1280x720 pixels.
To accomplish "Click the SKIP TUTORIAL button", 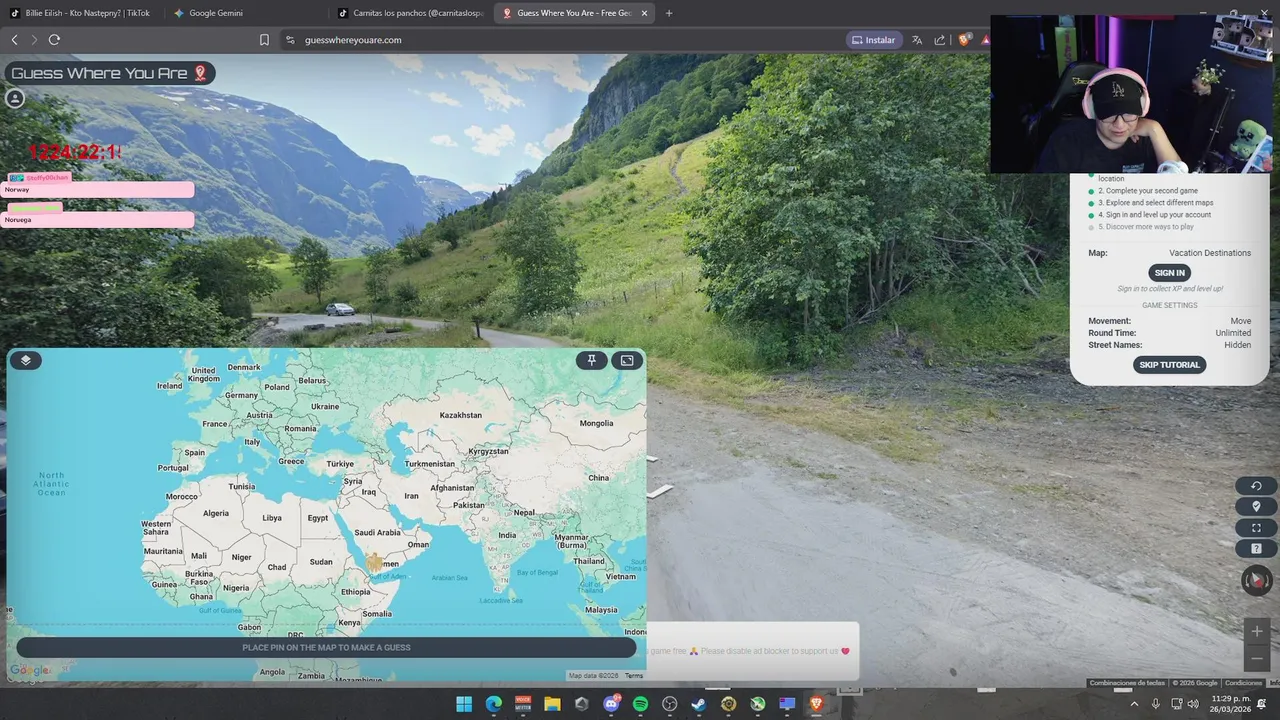I will tap(1169, 365).
